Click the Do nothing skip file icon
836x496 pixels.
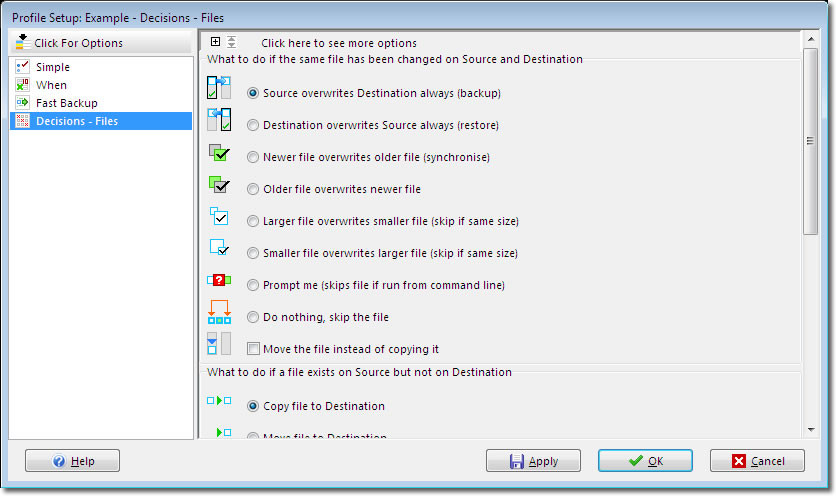(x=219, y=312)
